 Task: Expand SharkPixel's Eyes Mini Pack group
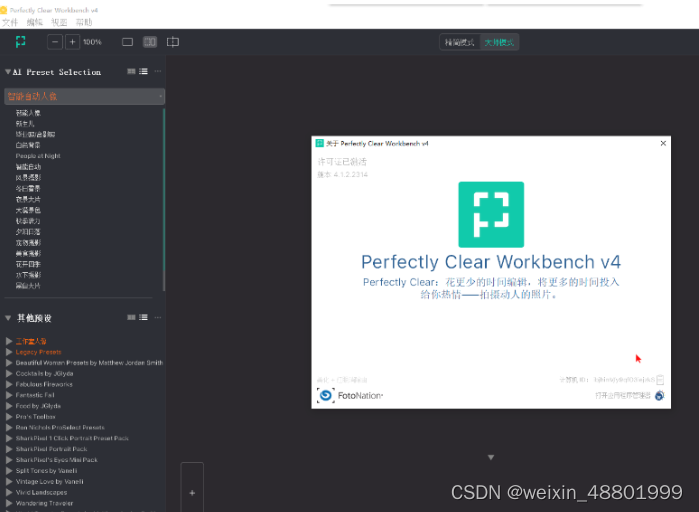click(9, 460)
